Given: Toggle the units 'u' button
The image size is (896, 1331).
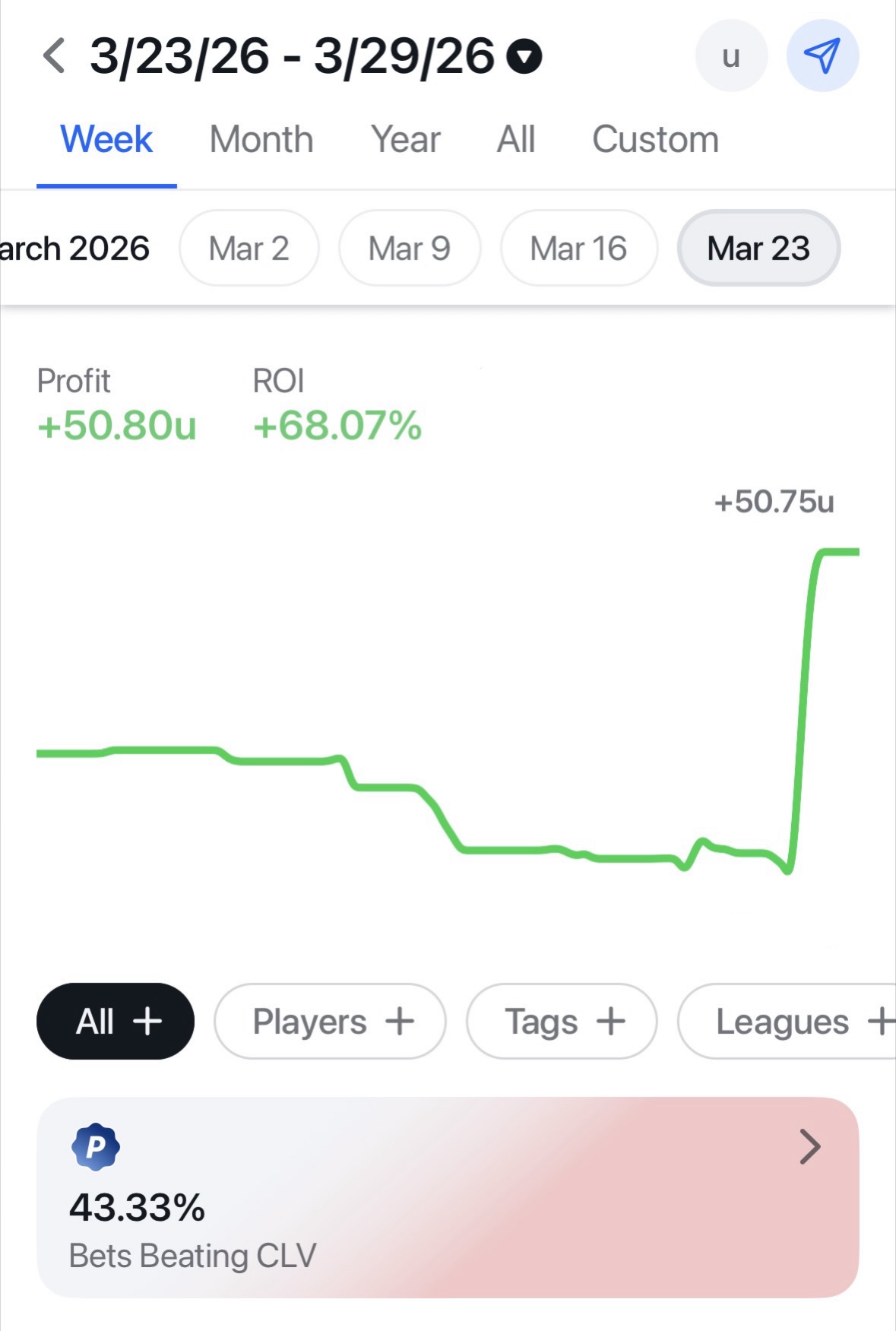Looking at the screenshot, I should point(731,56).
